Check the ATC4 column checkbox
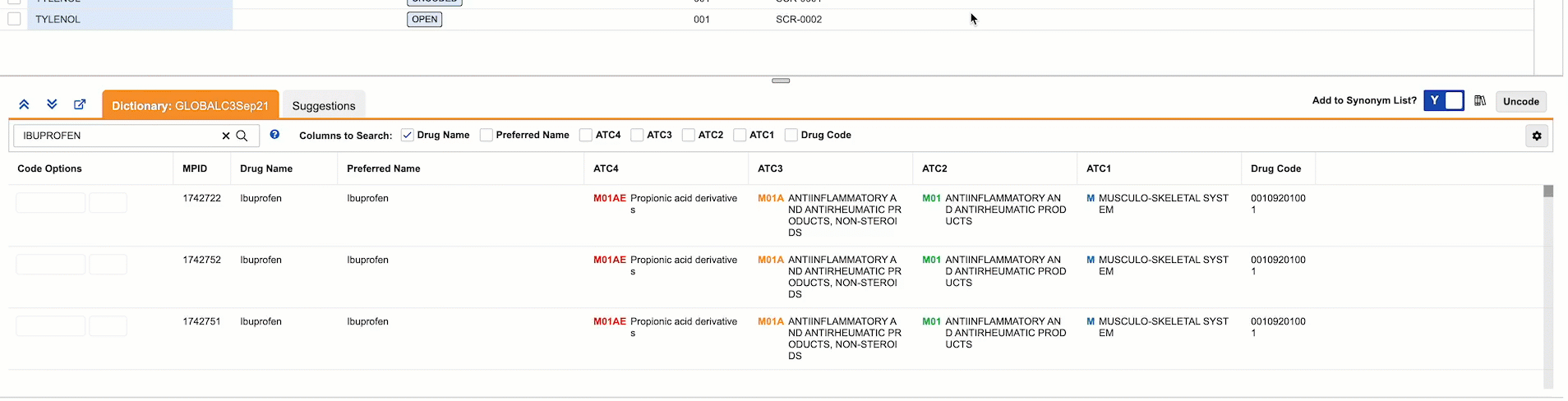This screenshot has height=401, width=1568. coord(586,136)
